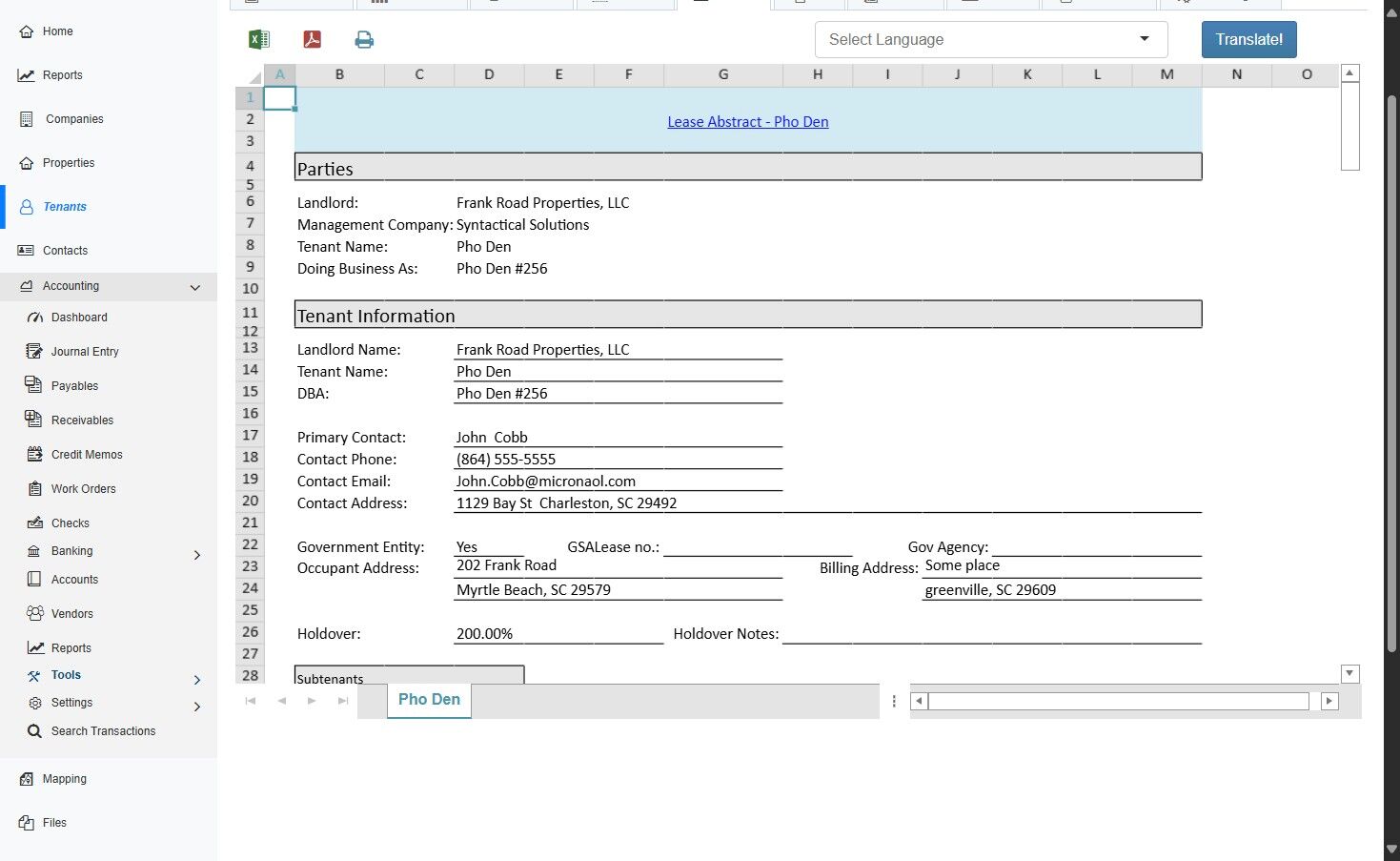
Task: Open Journal Entry from the sidebar
Action: coord(85,352)
